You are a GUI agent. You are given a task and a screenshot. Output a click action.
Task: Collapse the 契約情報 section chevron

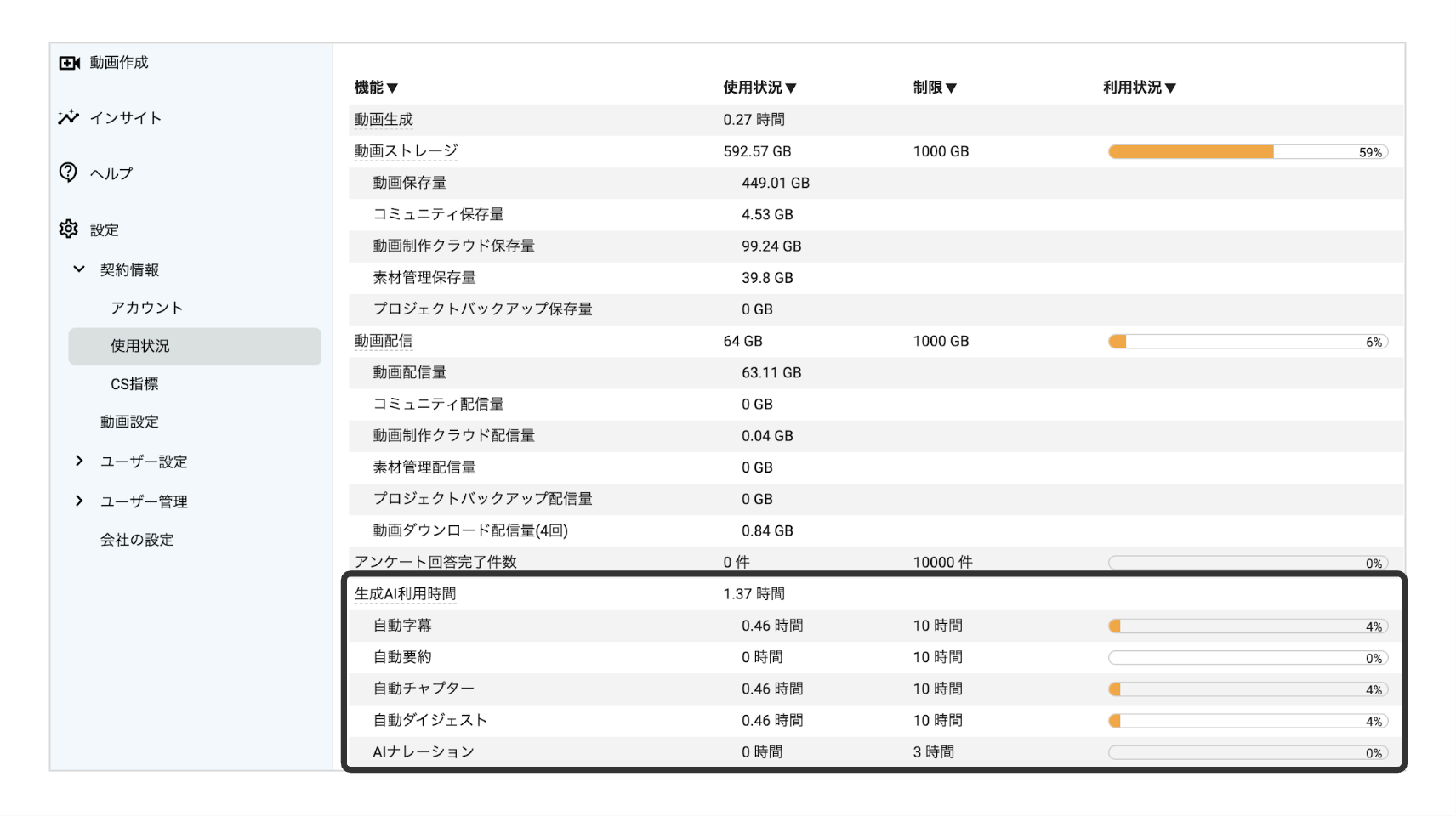(79, 269)
